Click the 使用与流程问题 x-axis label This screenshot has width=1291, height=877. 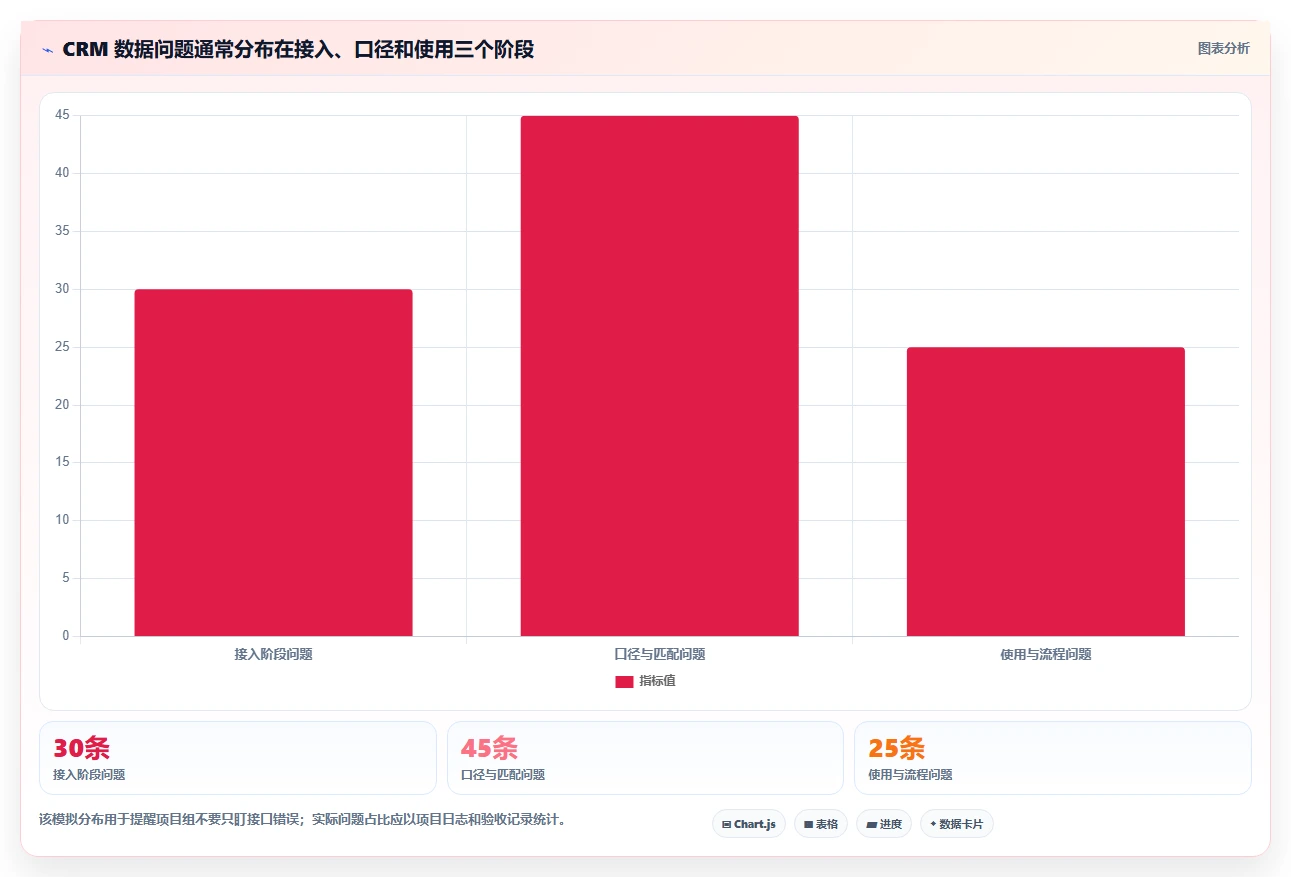1045,654
